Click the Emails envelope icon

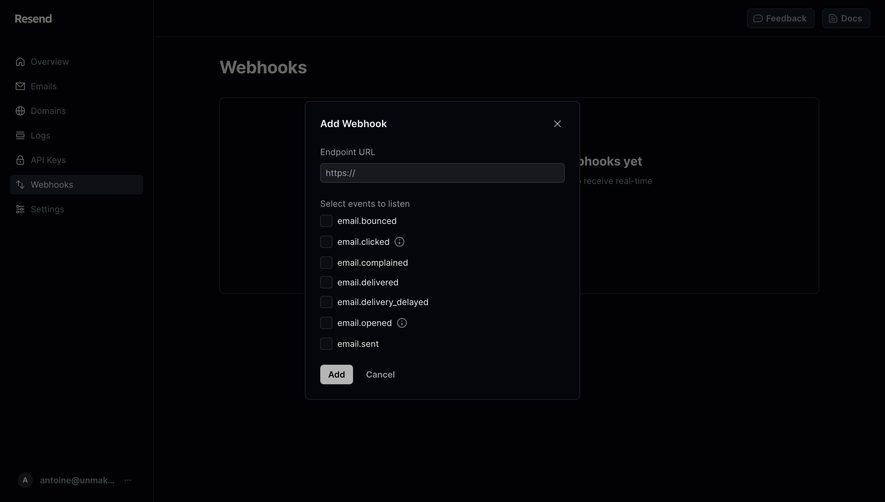[x=20, y=86]
